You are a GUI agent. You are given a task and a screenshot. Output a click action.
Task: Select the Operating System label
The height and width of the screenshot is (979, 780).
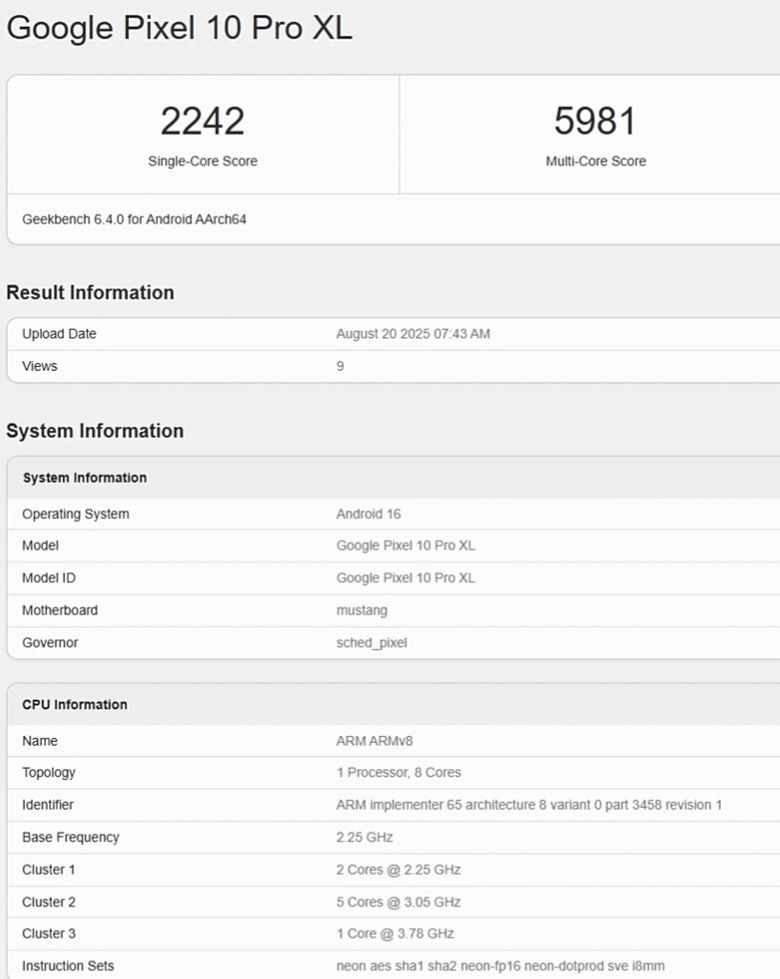point(76,514)
